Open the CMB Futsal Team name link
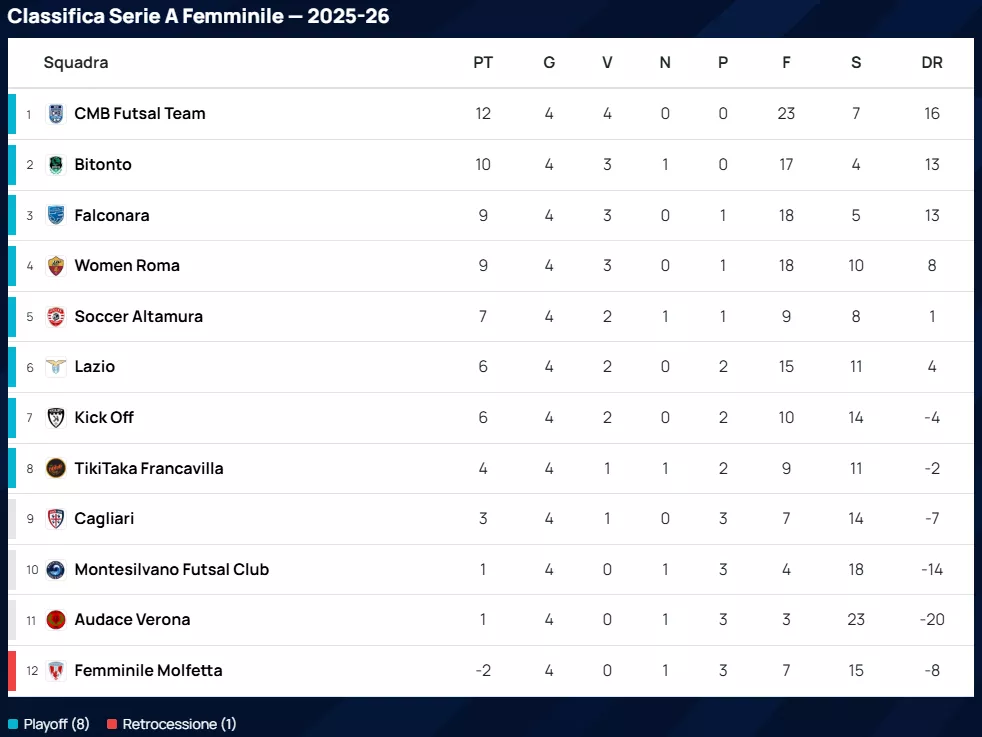 (x=140, y=114)
